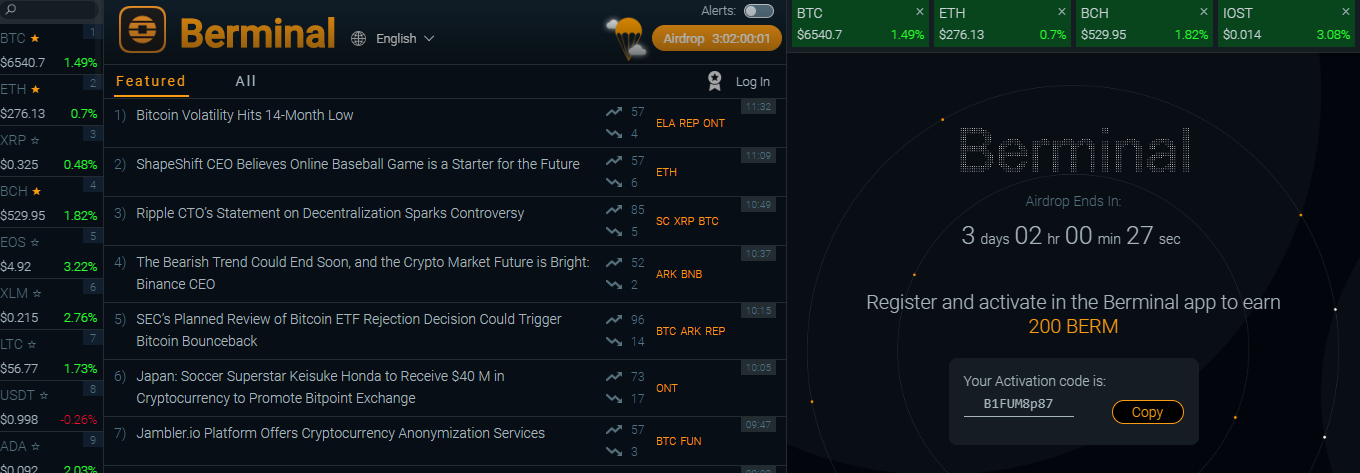1360x473 pixels.
Task: Click the search magnifier icon
Action: click(x=11, y=10)
